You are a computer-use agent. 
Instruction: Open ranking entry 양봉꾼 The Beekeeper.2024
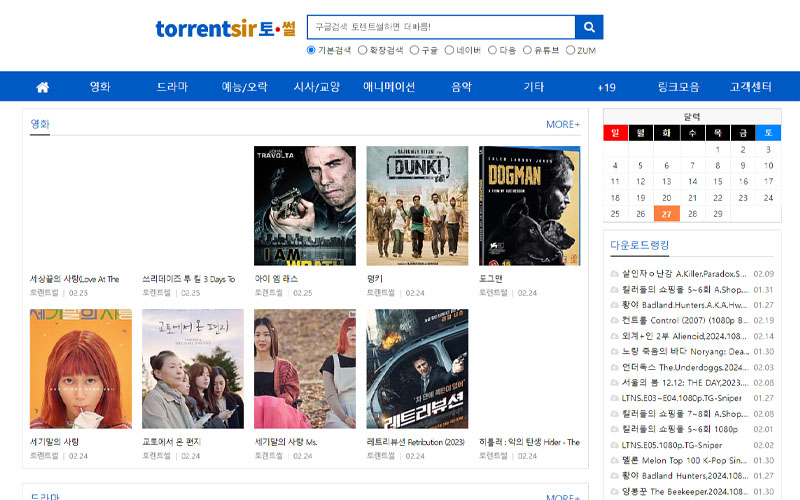click(685, 492)
